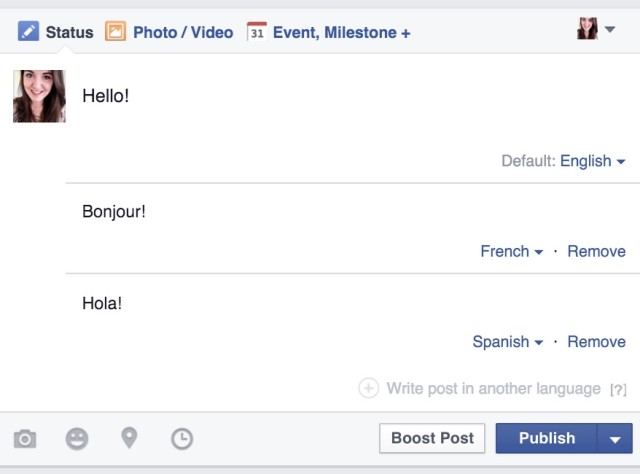Open the emoji feeling picker icon
The width and height of the screenshot is (640, 474).
77,438
